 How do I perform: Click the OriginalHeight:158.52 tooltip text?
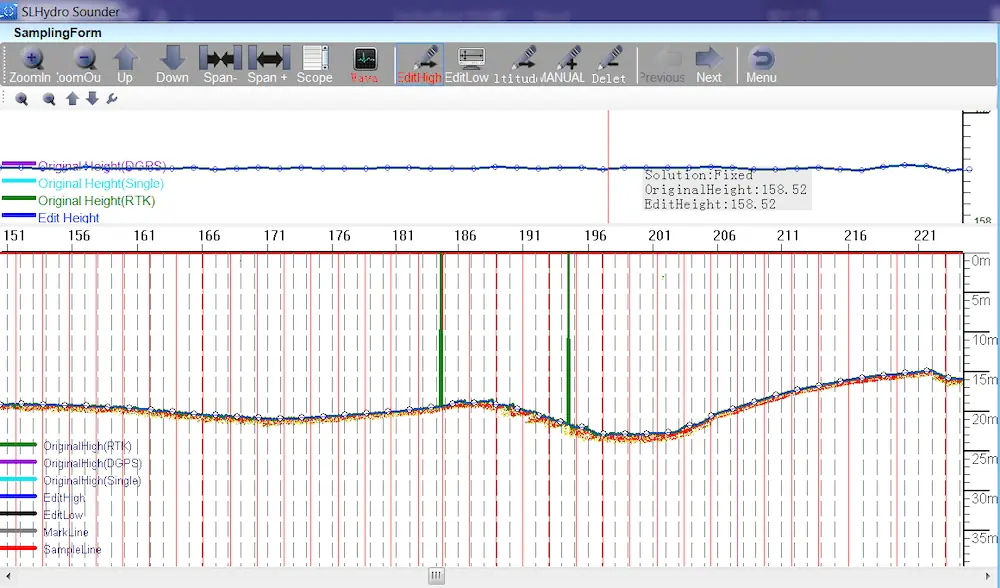pos(725,189)
